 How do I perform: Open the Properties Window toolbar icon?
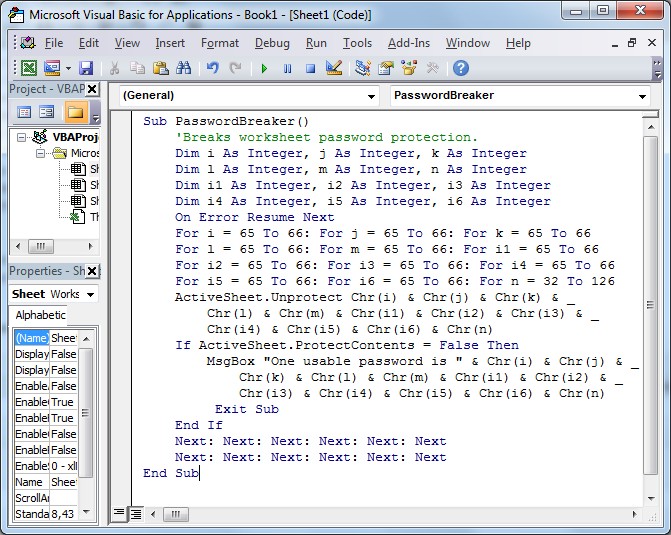386,68
